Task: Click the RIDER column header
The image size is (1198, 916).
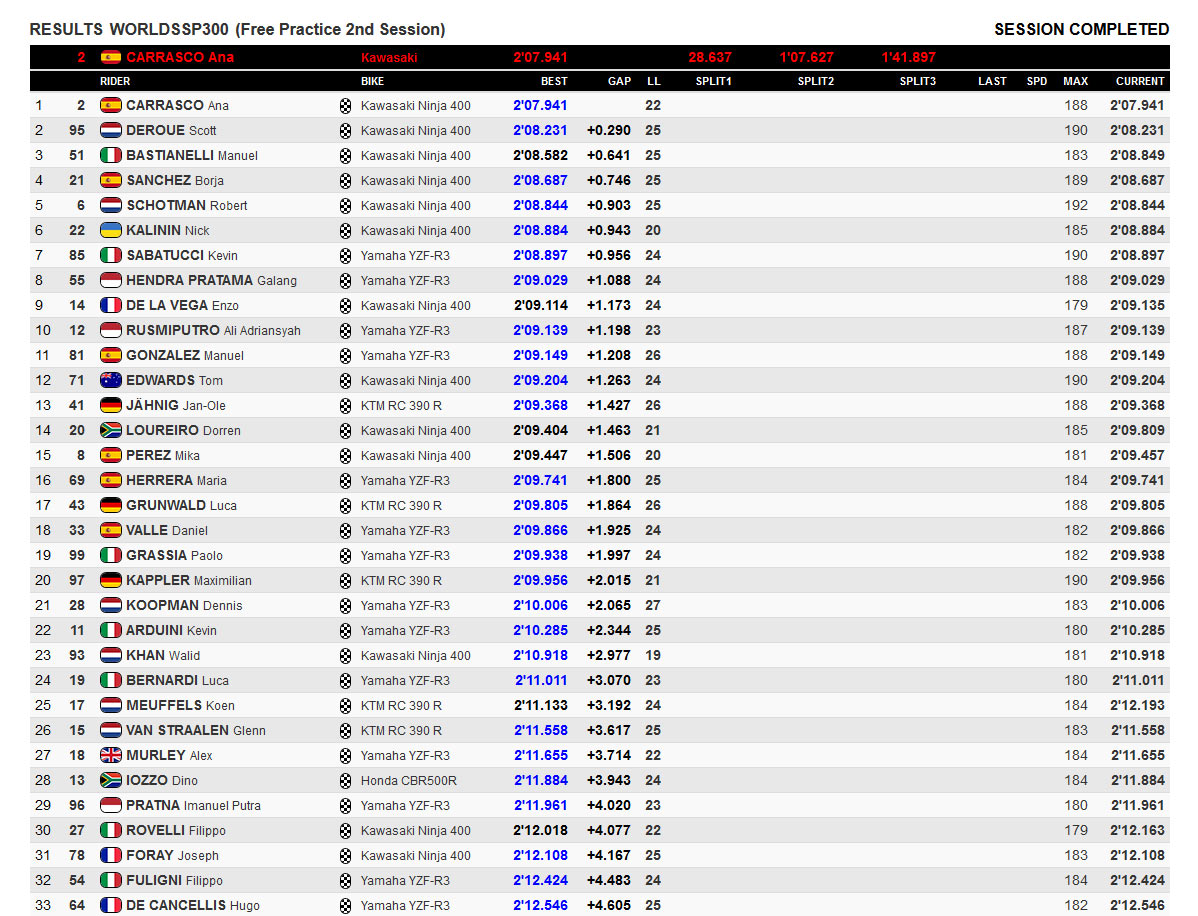Action: (x=115, y=81)
